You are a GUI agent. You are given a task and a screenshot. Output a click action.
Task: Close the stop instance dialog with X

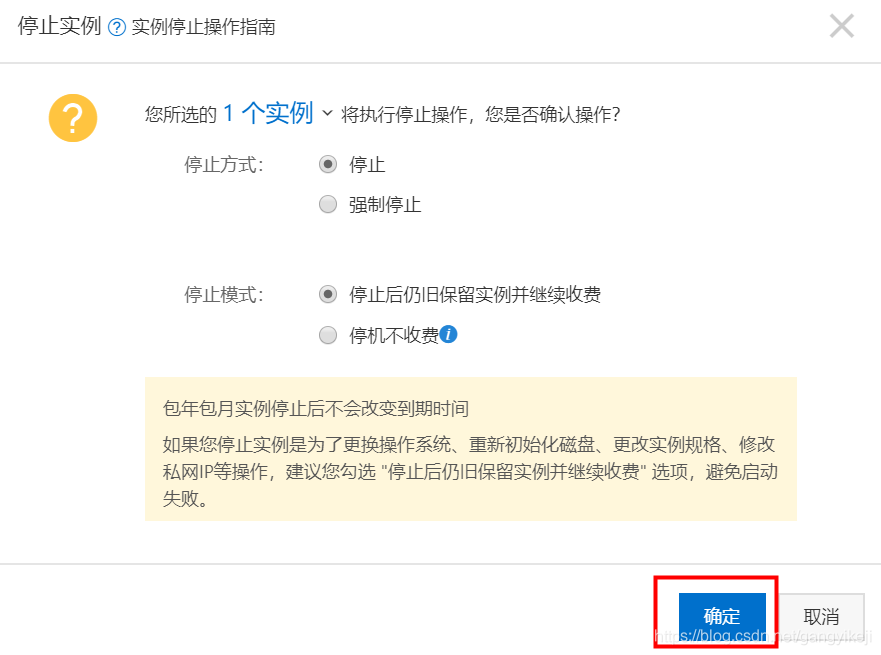(842, 26)
